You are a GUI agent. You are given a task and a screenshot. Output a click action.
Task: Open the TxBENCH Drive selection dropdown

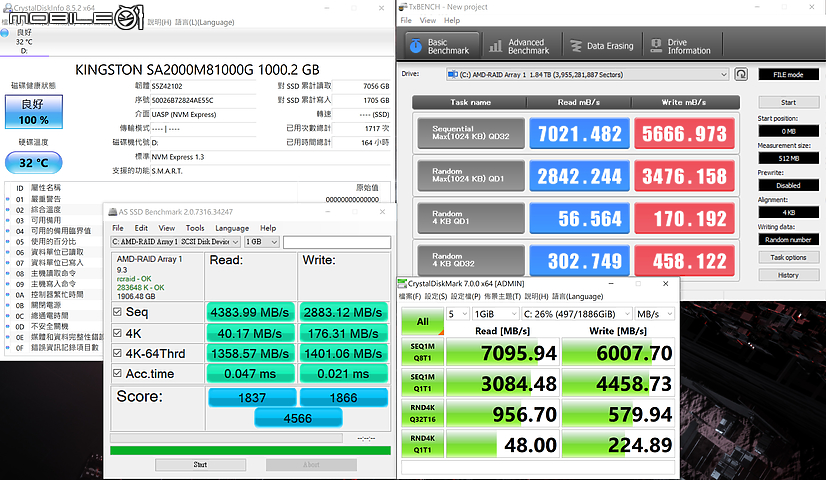click(587, 74)
